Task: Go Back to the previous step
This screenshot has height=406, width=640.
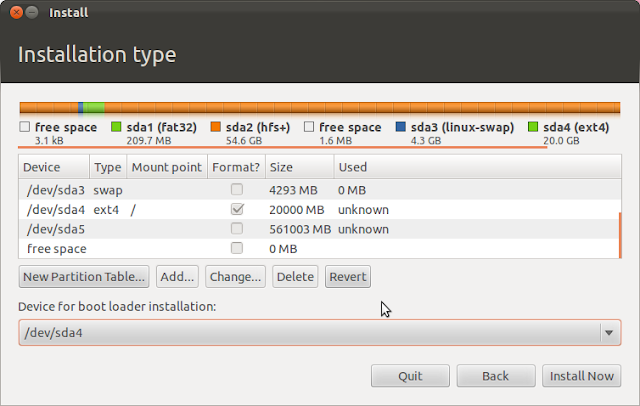Action: pos(496,376)
